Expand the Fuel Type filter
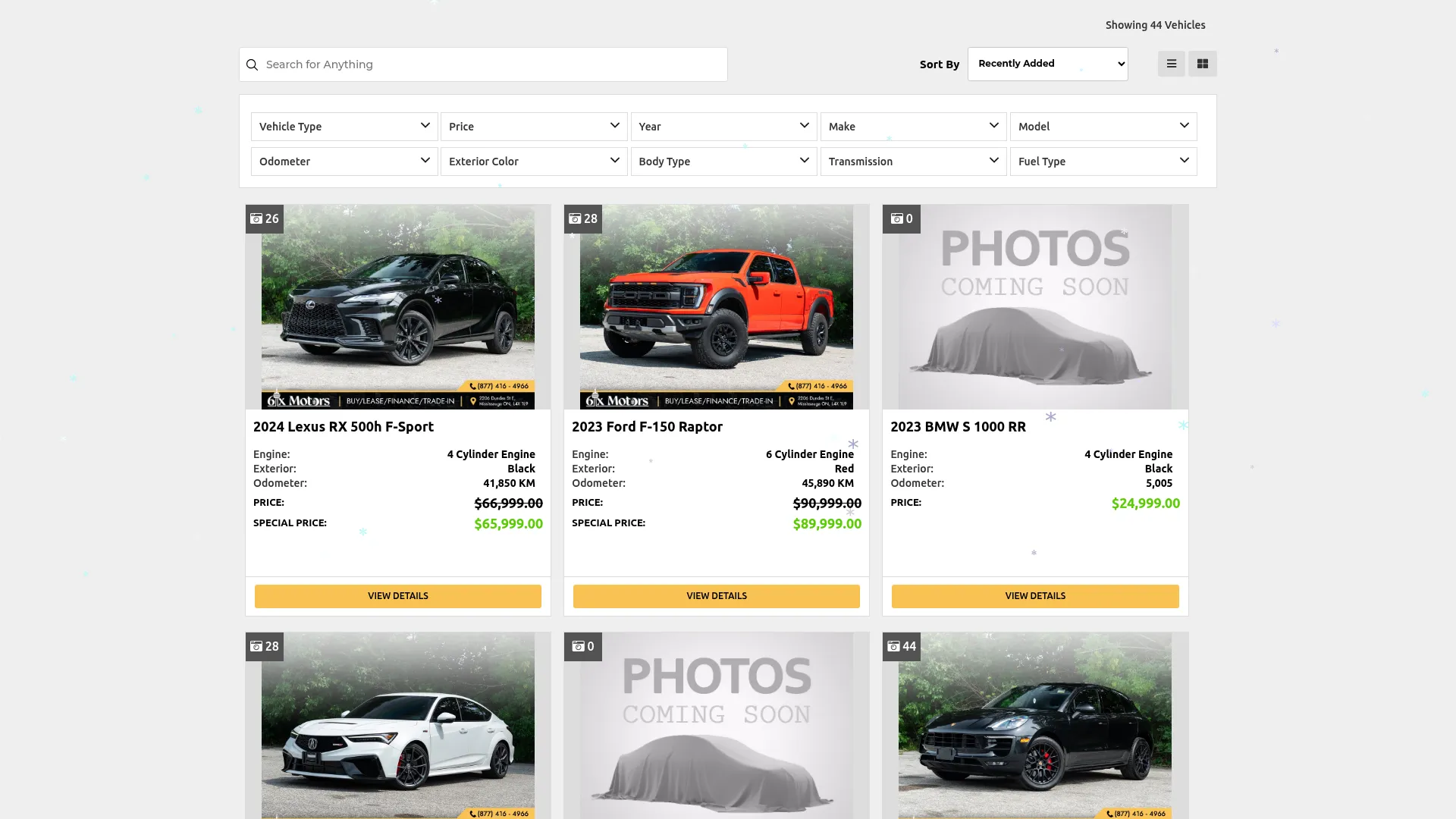Viewport: 1456px width, 819px height. (1103, 162)
